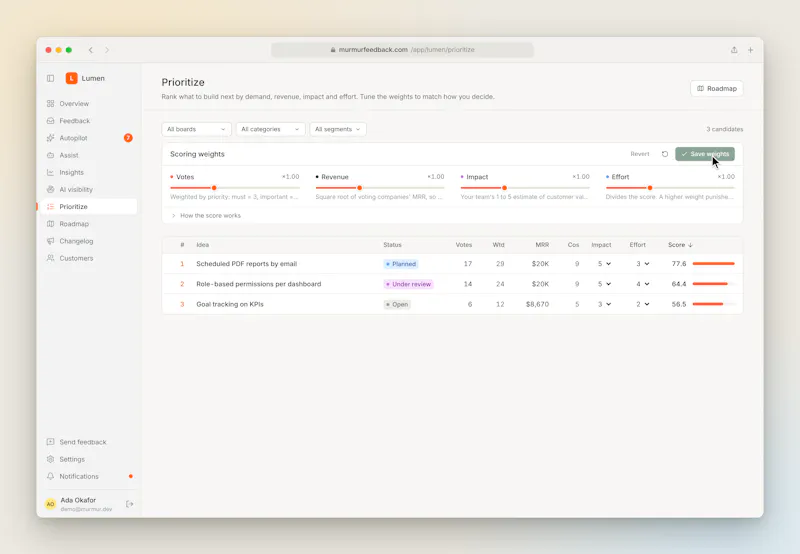Screen dimensions: 800x554
Task: Click the Overview grid icon
Action: coord(51,104)
